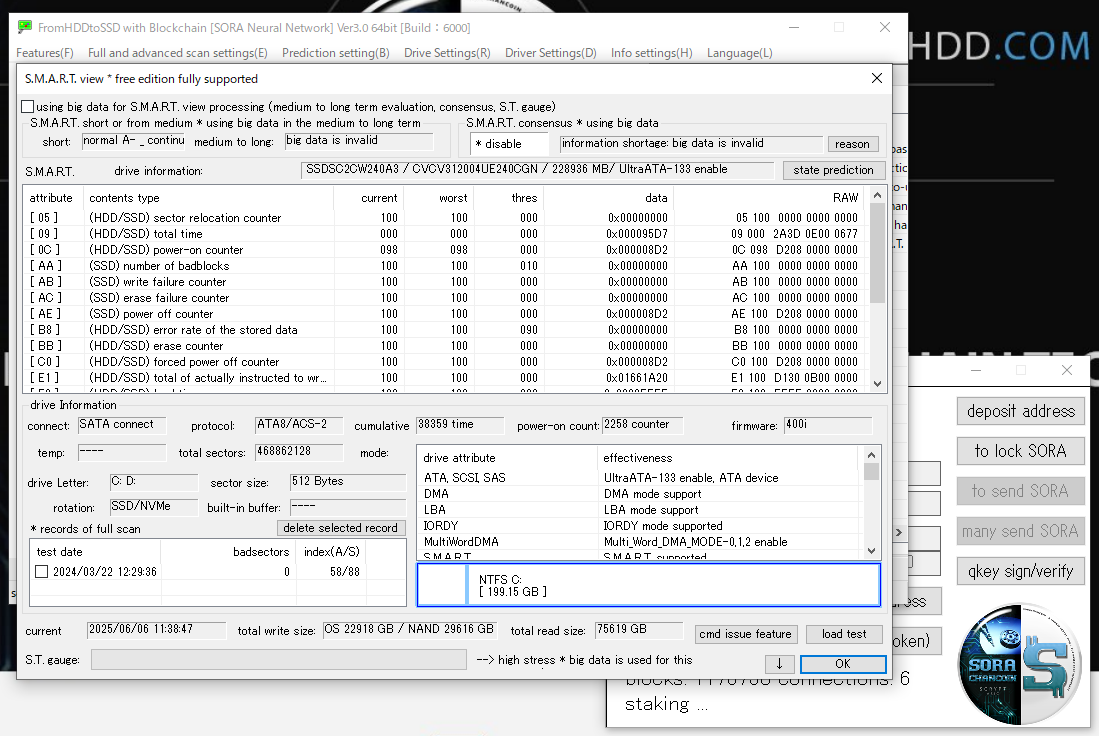Click the scroll down arrow of SMART attribute table
The width and height of the screenshot is (1099, 736).
[x=878, y=384]
